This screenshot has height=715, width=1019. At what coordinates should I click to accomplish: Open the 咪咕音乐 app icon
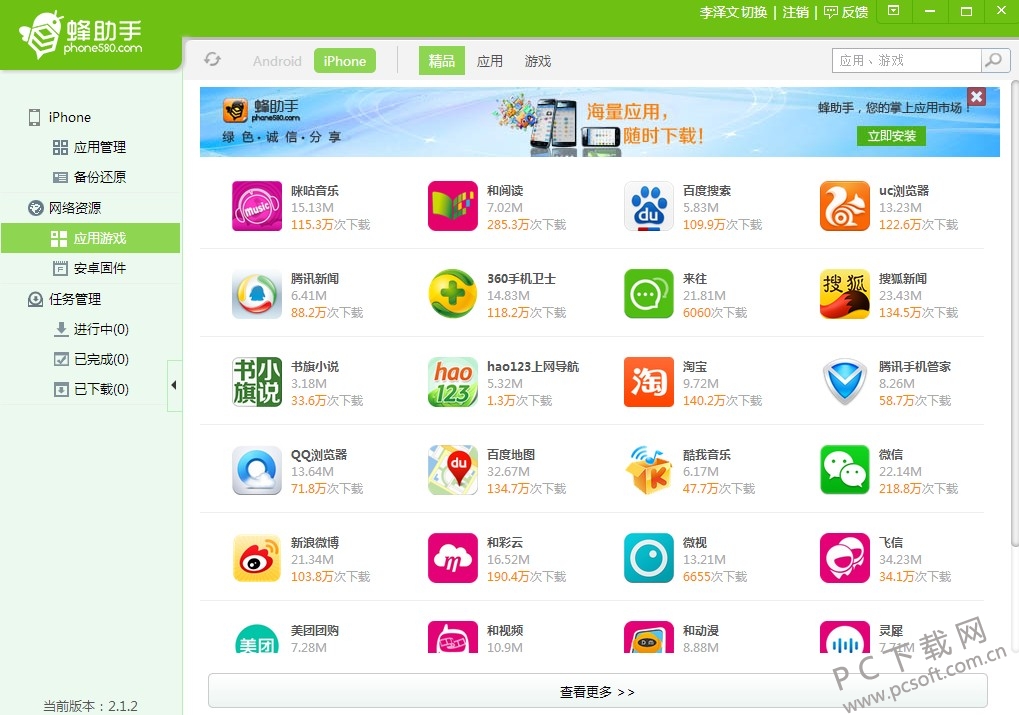tap(257, 206)
